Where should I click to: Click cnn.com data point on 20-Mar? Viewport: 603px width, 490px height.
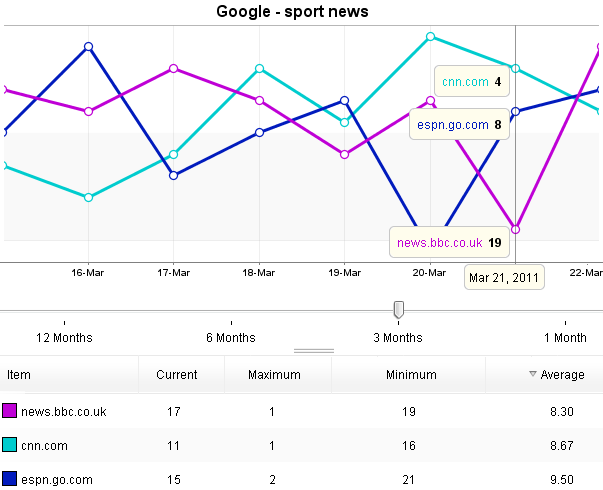tap(430, 36)
